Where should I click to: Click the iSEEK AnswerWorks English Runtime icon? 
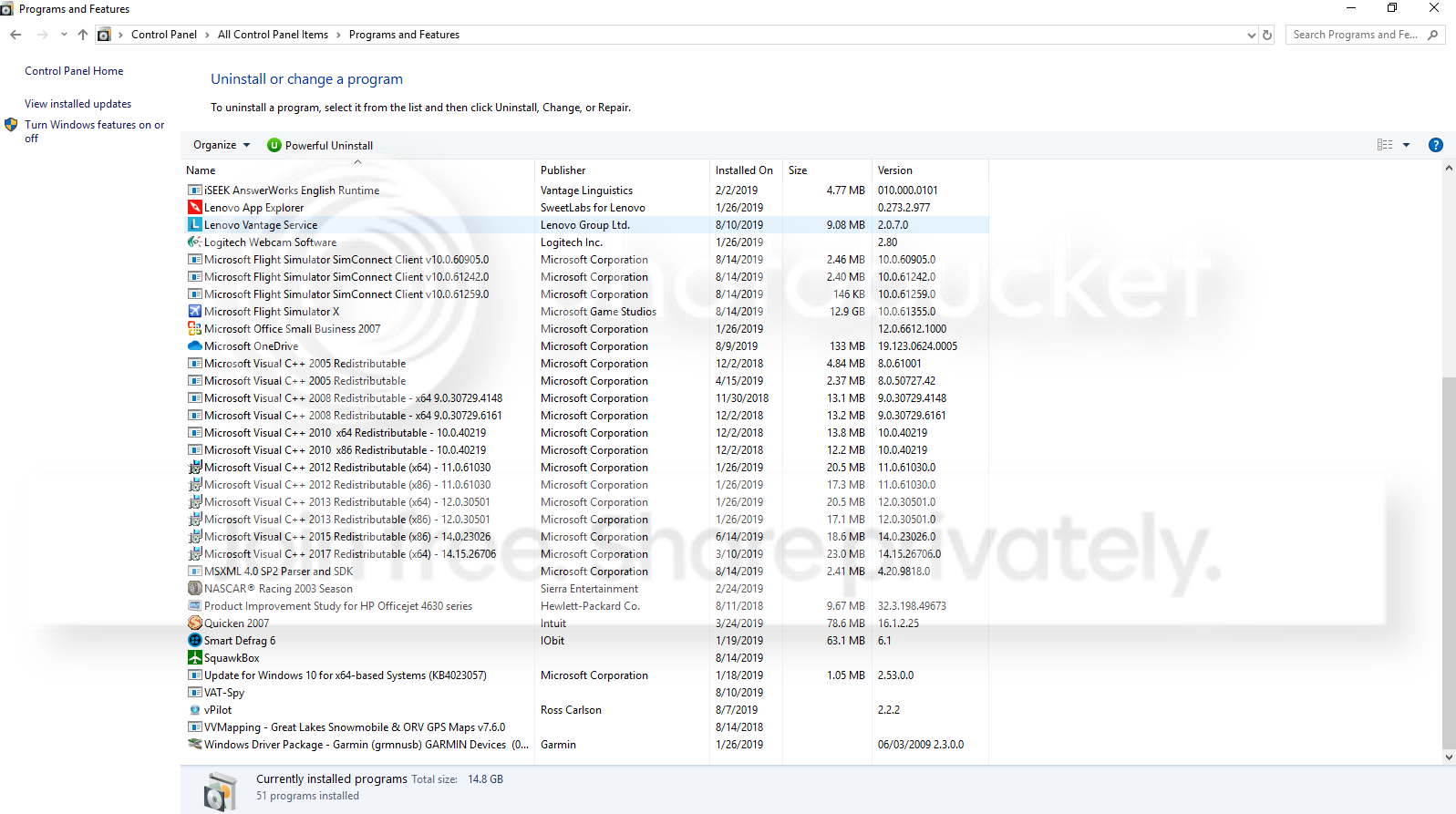[194, 191]
